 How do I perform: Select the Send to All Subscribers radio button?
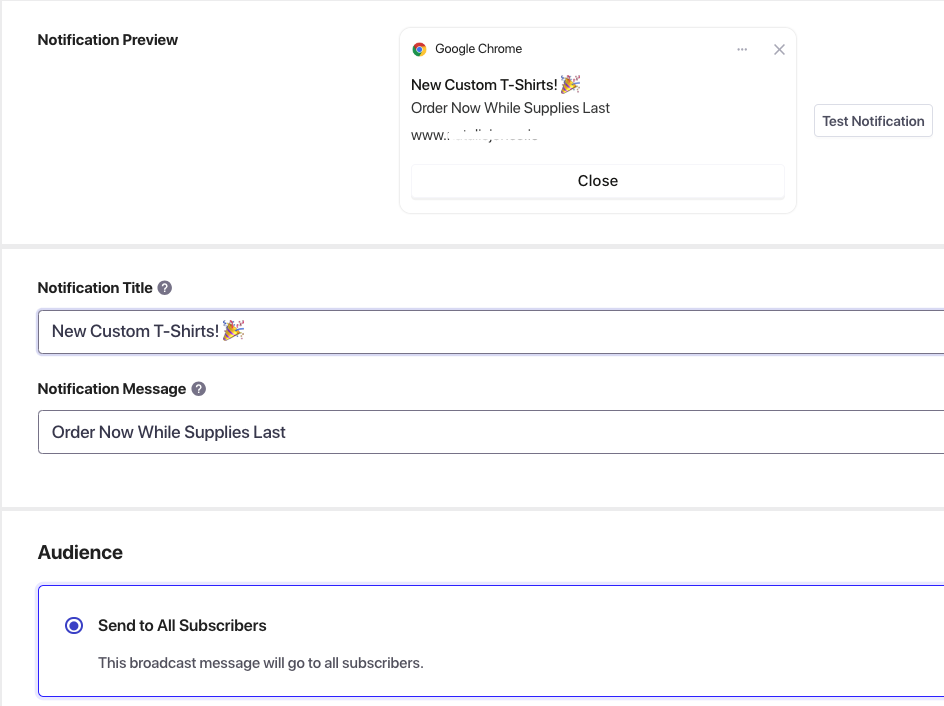point(74,626)
